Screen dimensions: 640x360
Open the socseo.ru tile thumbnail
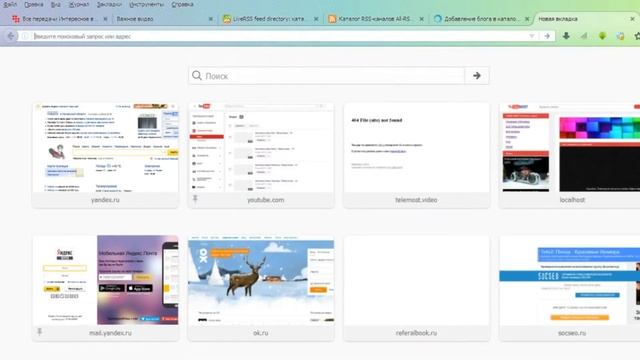click(x=570, y=280)
